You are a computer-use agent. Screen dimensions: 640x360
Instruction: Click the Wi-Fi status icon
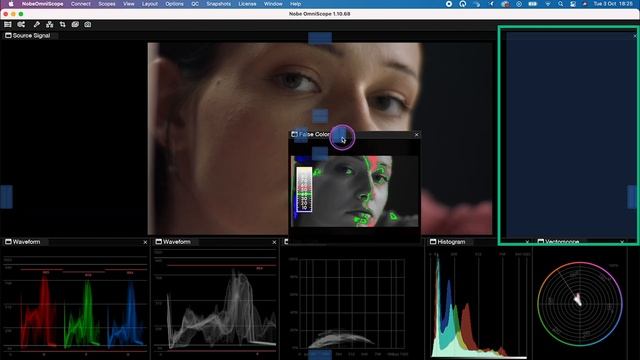[548, 4]
